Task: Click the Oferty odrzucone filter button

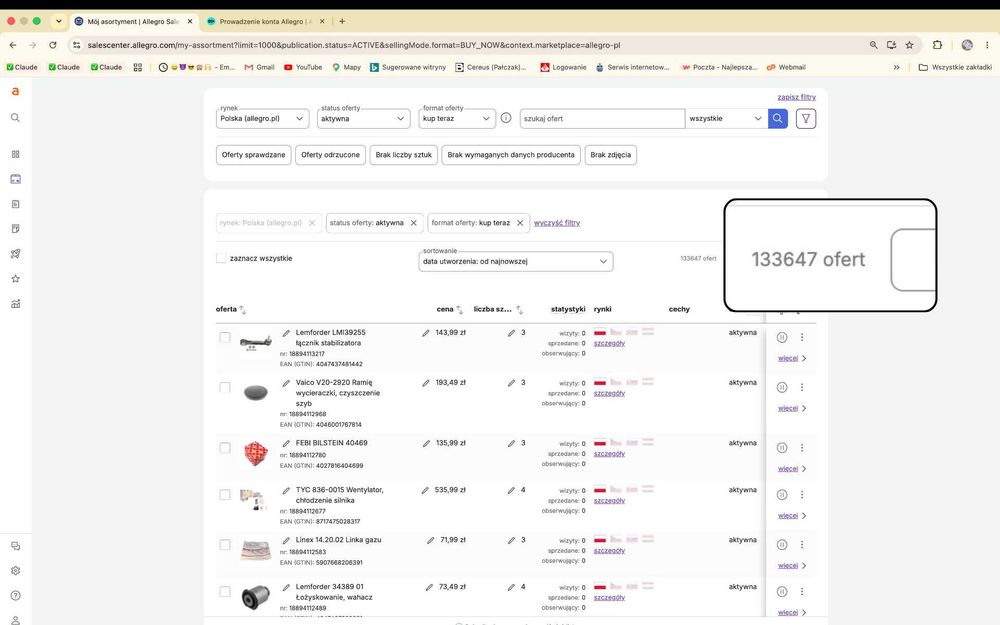Action: pyautogui.click(x=330, y=155)
